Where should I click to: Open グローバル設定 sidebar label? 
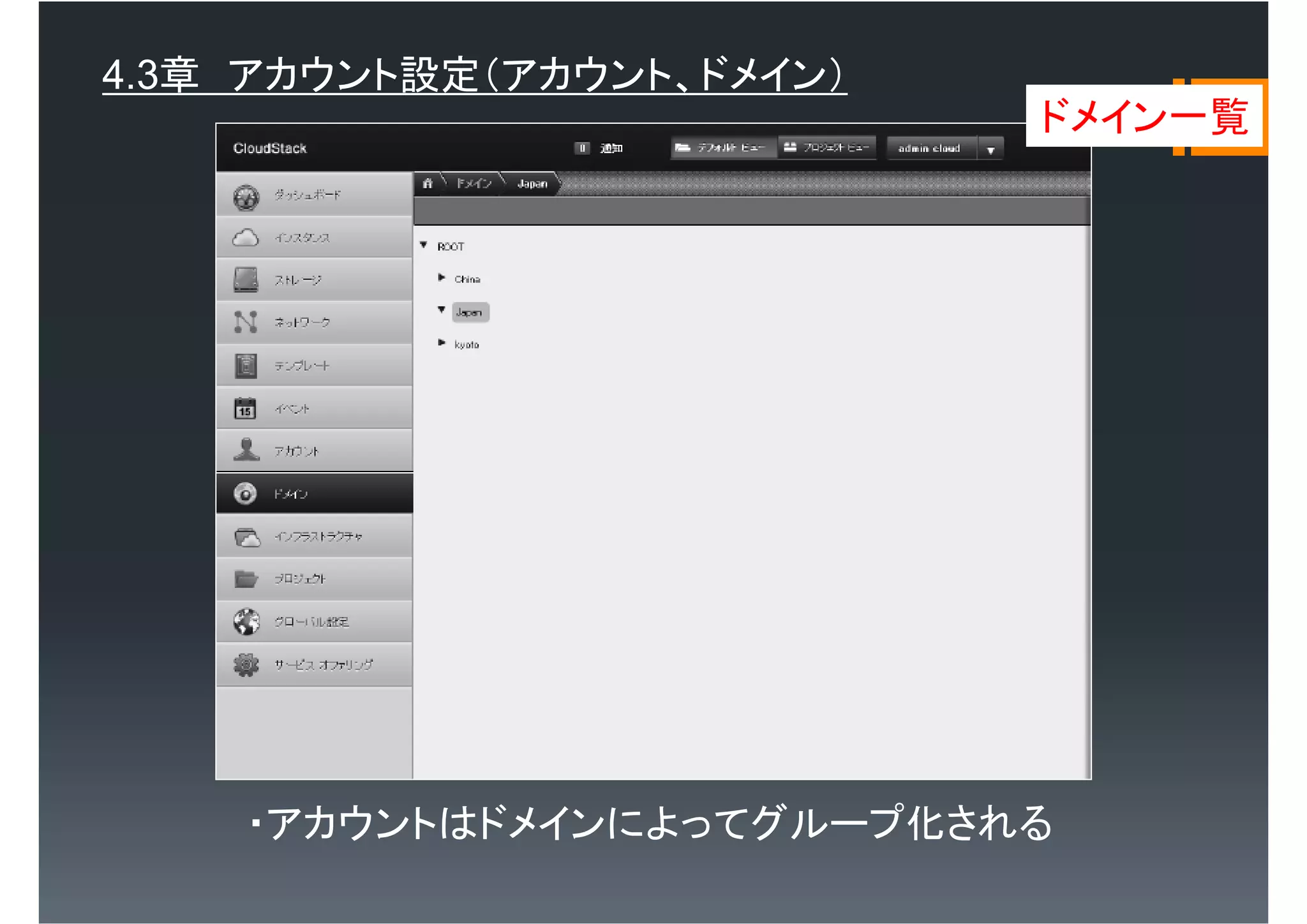coord(311,622)
